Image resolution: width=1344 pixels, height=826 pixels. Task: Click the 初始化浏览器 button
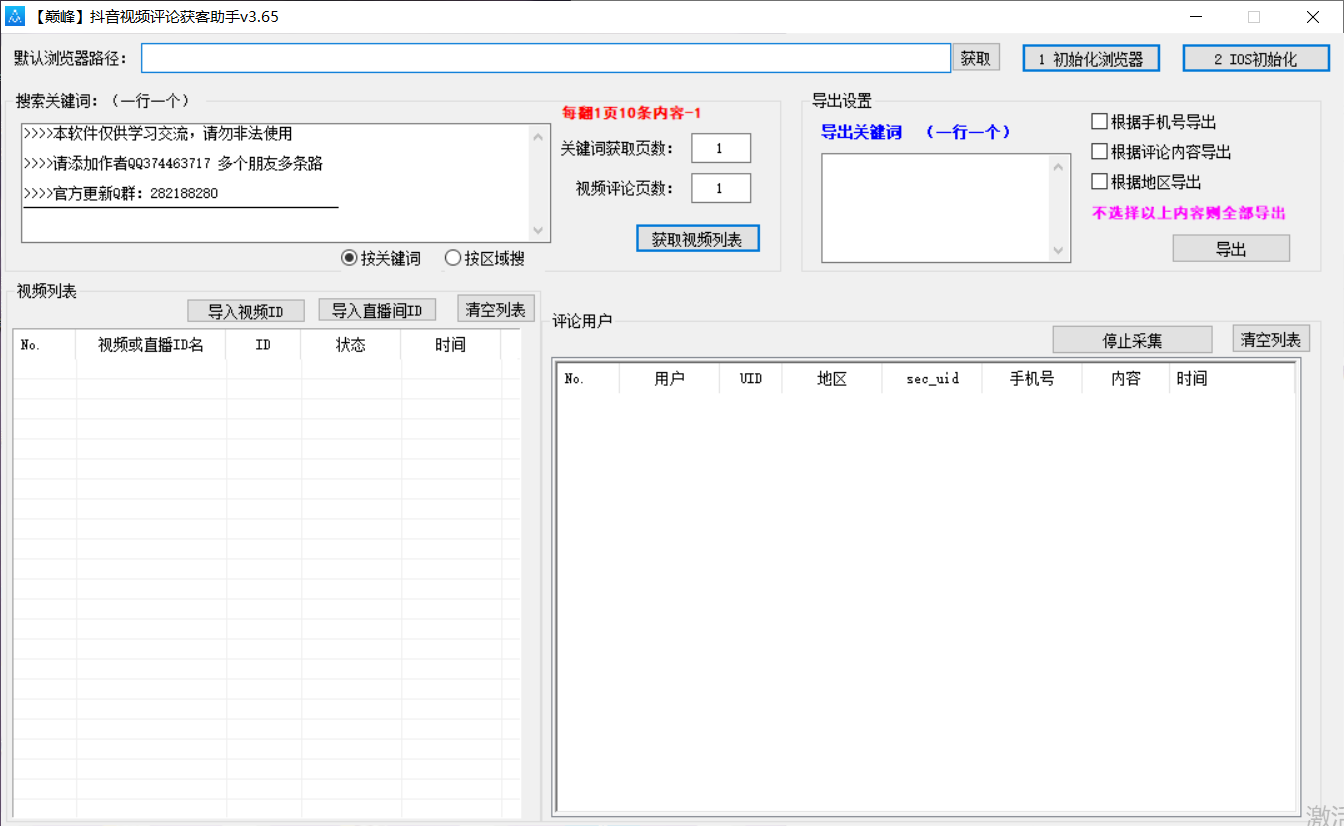tap(1090, 57)
